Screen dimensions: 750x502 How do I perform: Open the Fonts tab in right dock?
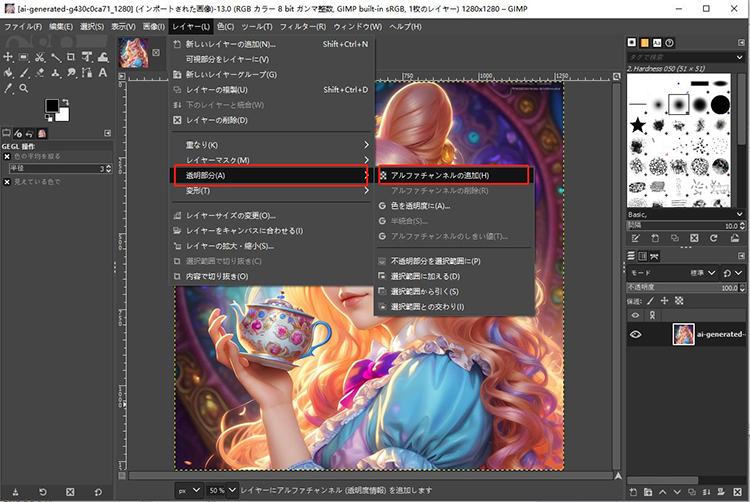point(657,43)
